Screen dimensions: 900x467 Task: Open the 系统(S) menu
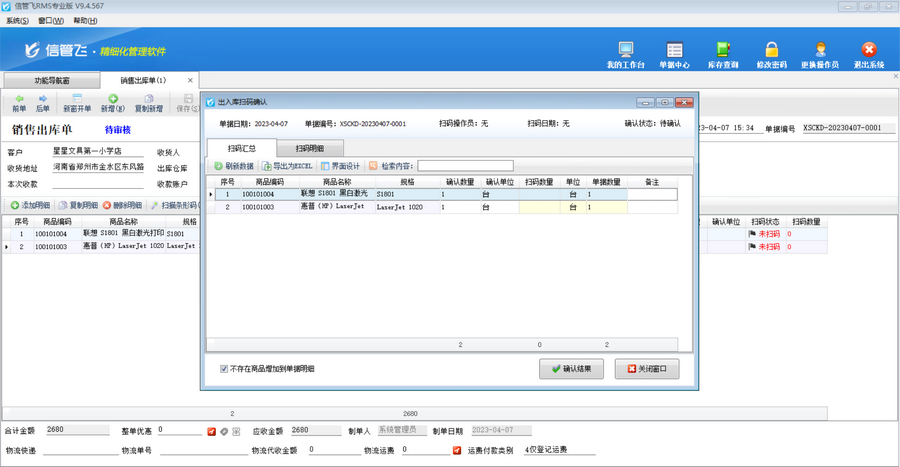click(17, 20)
